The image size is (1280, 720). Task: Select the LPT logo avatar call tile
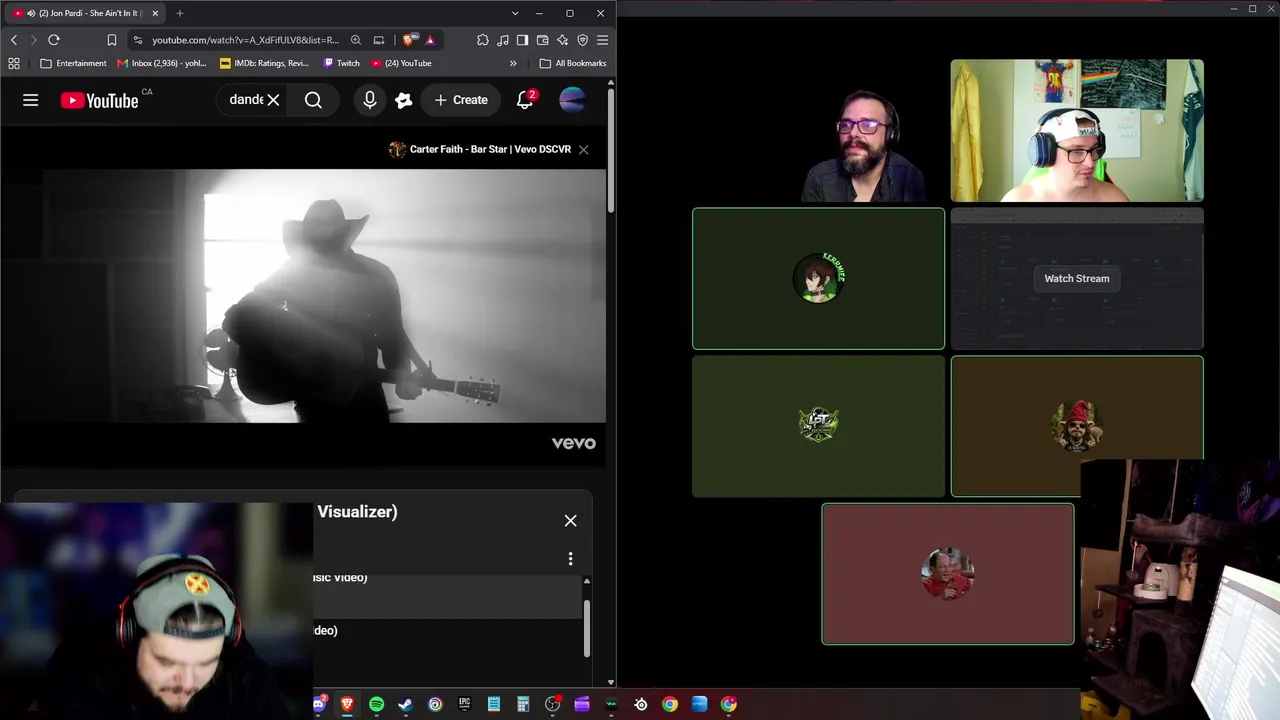coord(818,426)
